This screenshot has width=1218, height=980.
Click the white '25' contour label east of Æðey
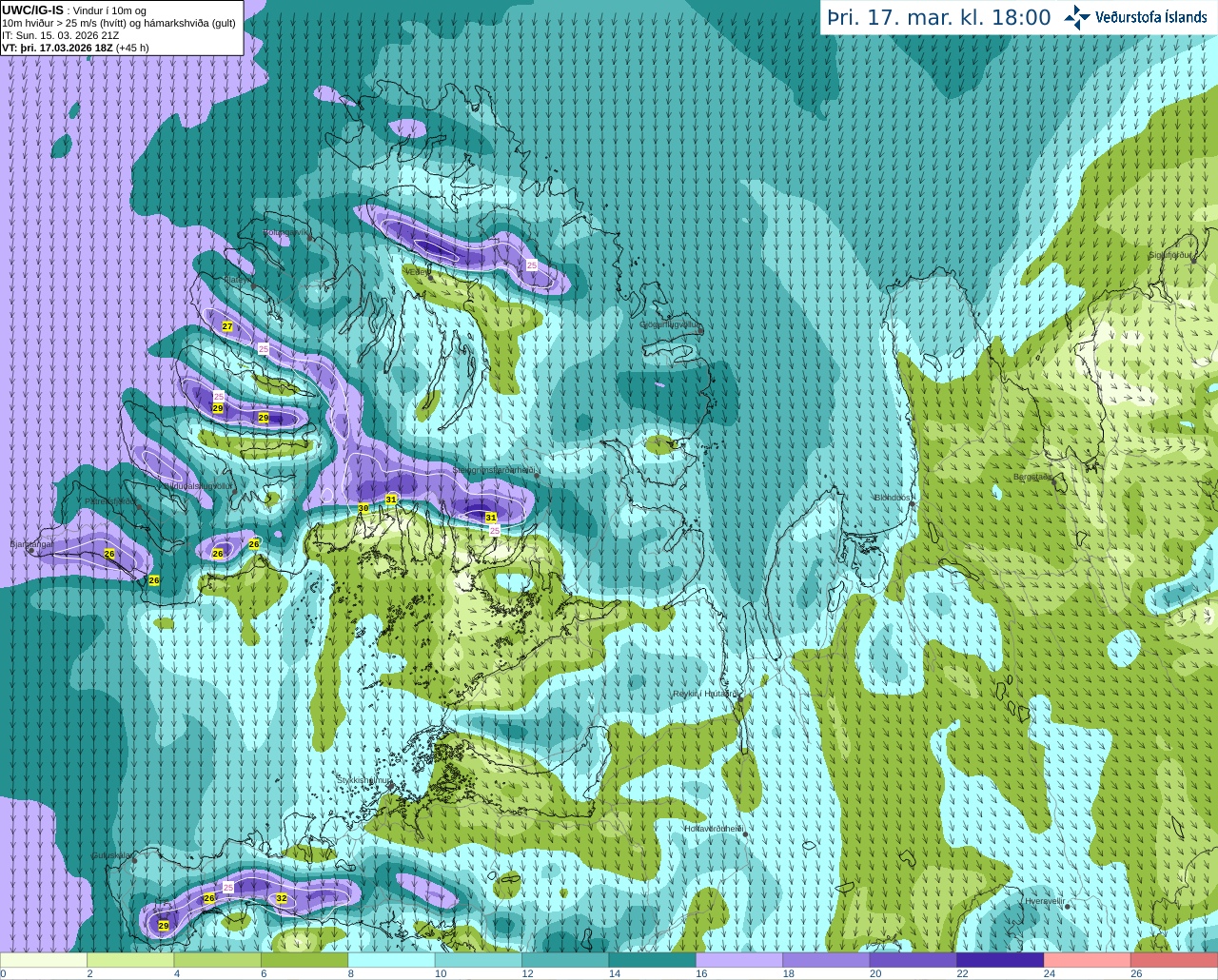532,265
